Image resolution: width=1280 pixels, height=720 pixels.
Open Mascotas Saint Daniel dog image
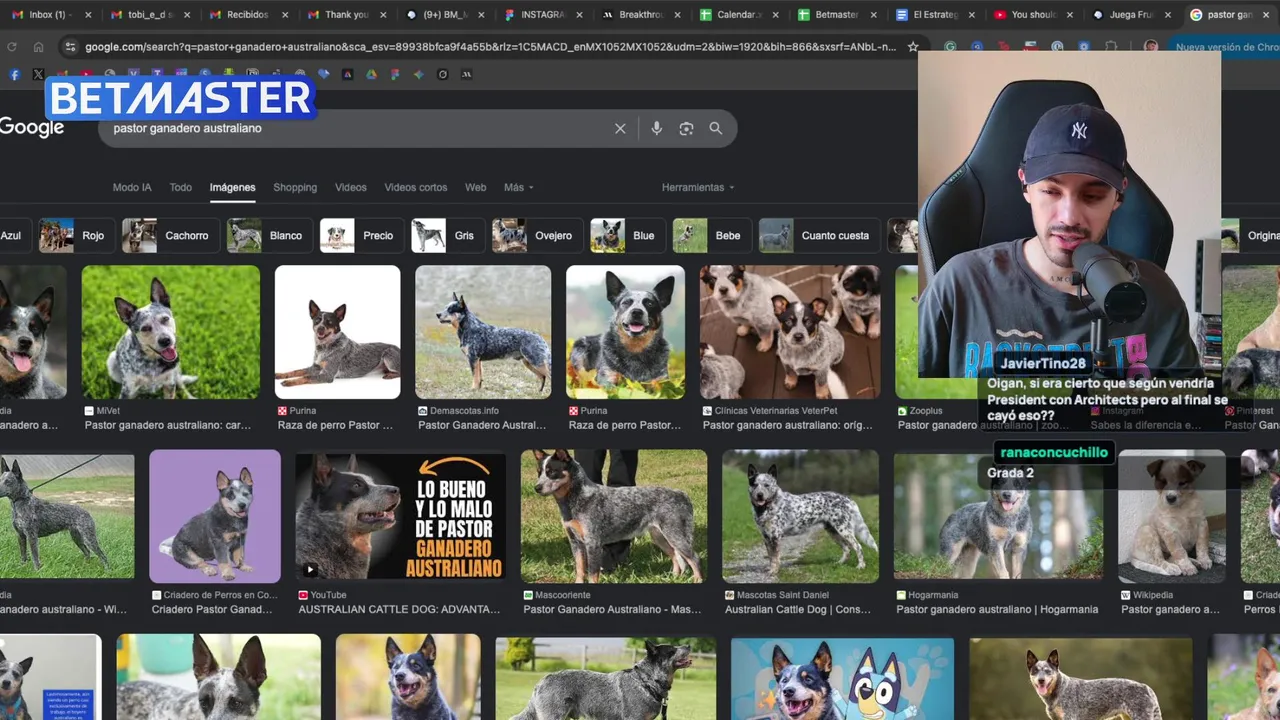pos(800,516)
